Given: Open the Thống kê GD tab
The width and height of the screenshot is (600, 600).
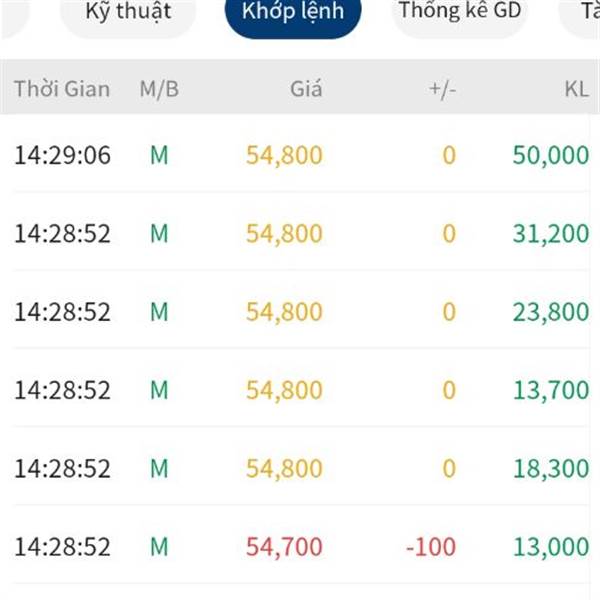Looking at the screenshot, I should coord(460,11).
